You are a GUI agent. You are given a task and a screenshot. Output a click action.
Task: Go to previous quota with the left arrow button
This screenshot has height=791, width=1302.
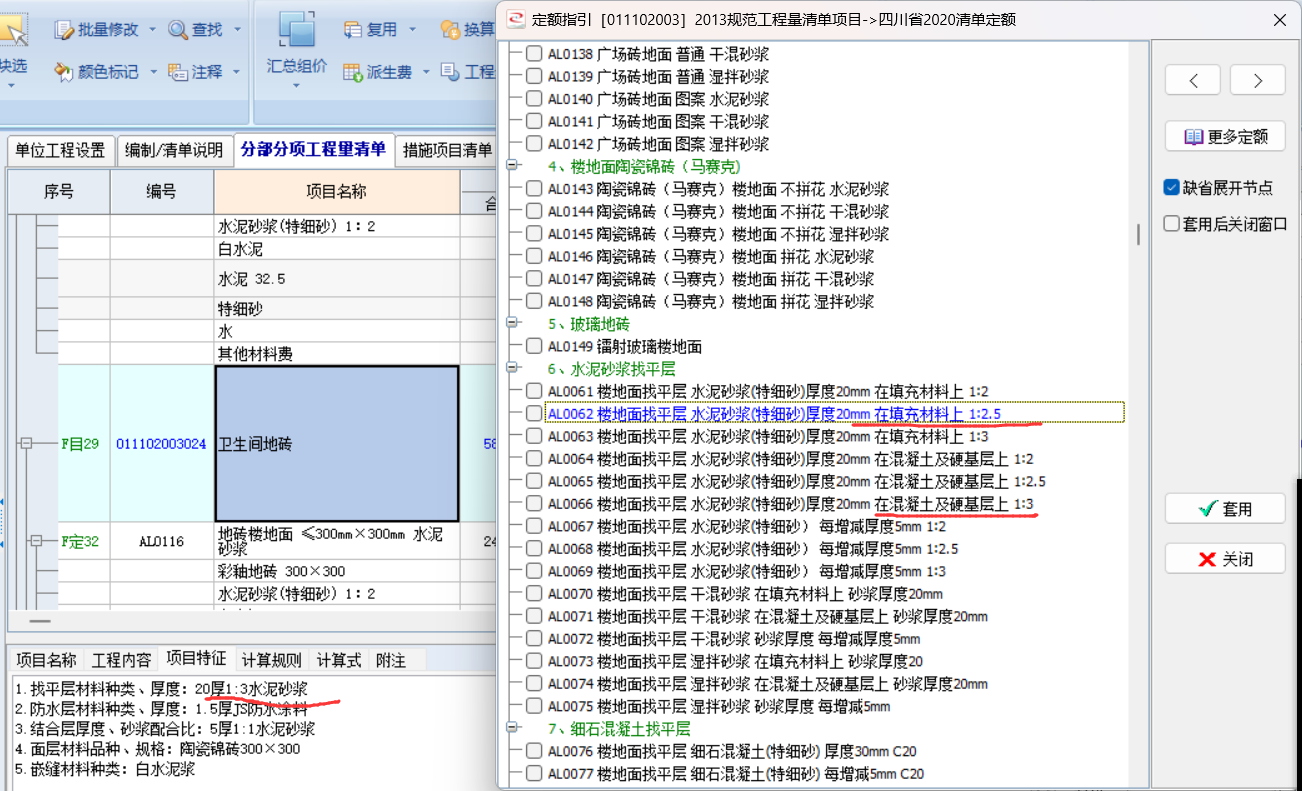[1193, 80]
